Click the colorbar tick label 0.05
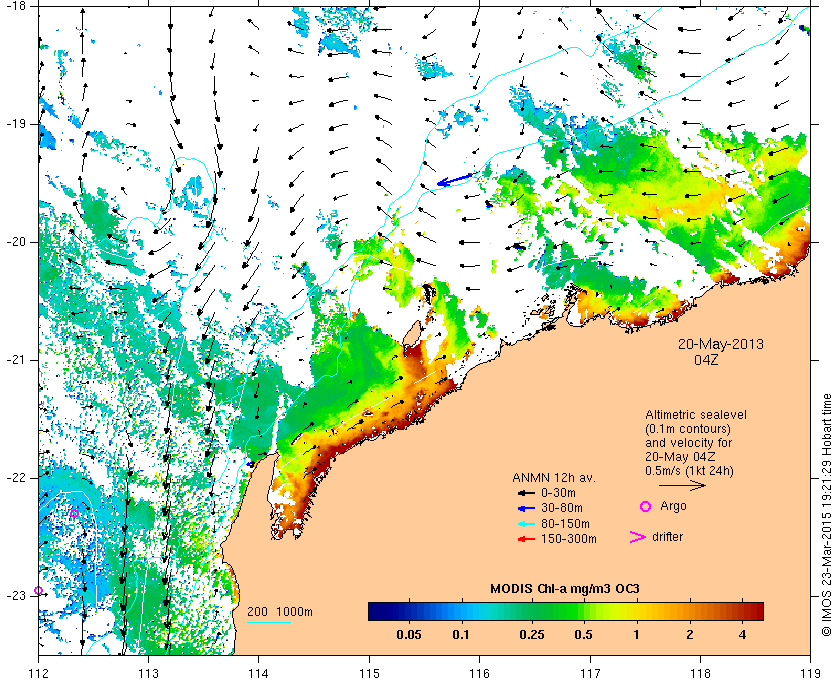The width and height of the screenshot is (840, 680). click(409, 635)
